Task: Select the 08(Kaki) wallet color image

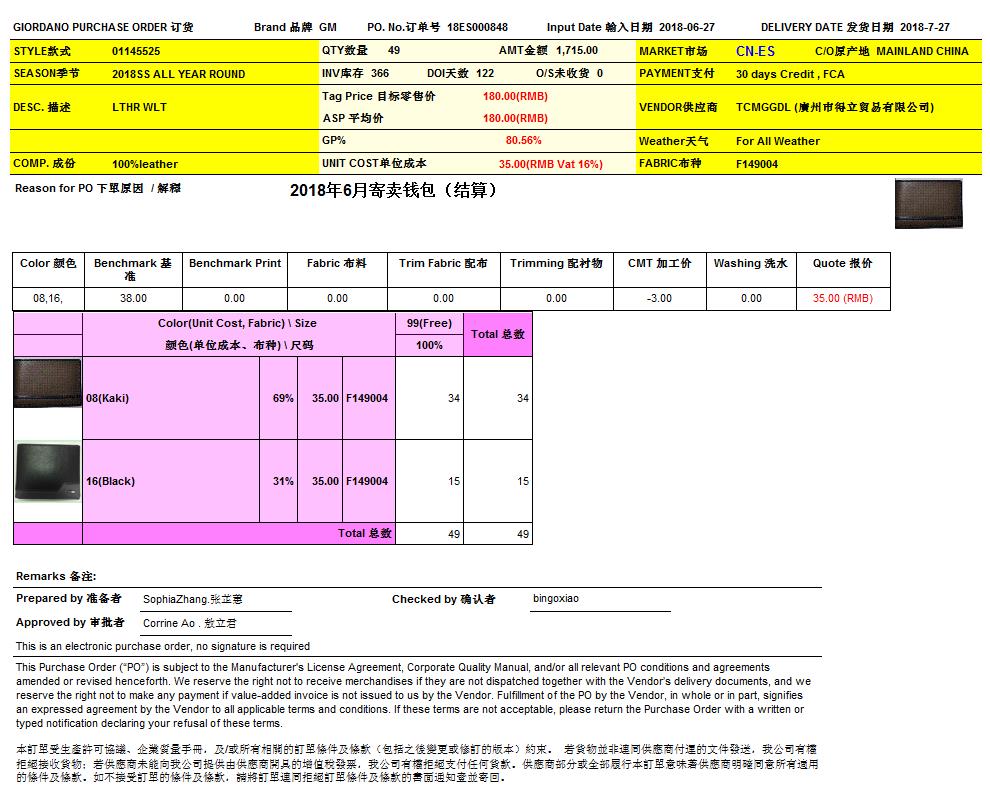Action: [x=47, y=384]
